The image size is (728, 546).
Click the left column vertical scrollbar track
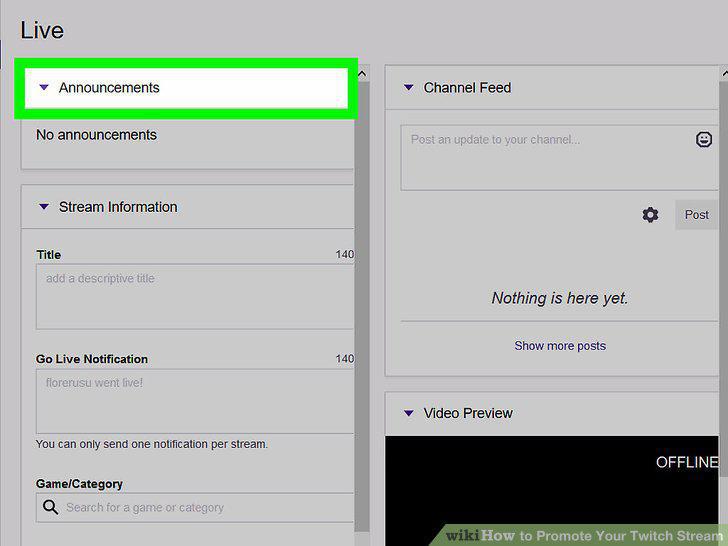(362, 306)
